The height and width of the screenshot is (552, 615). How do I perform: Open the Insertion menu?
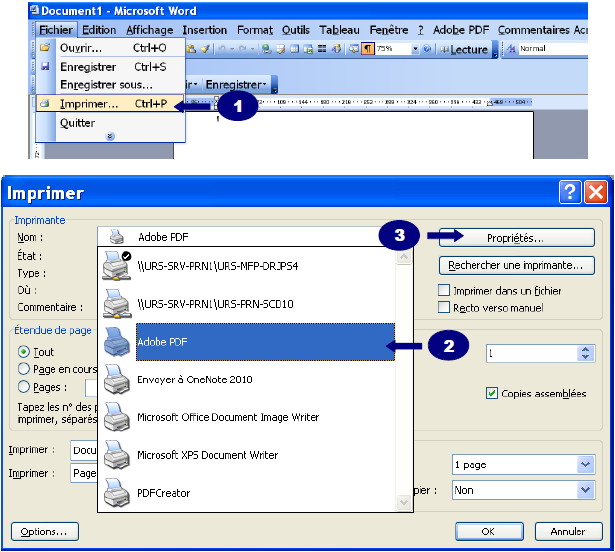click(x=204, y=30)
